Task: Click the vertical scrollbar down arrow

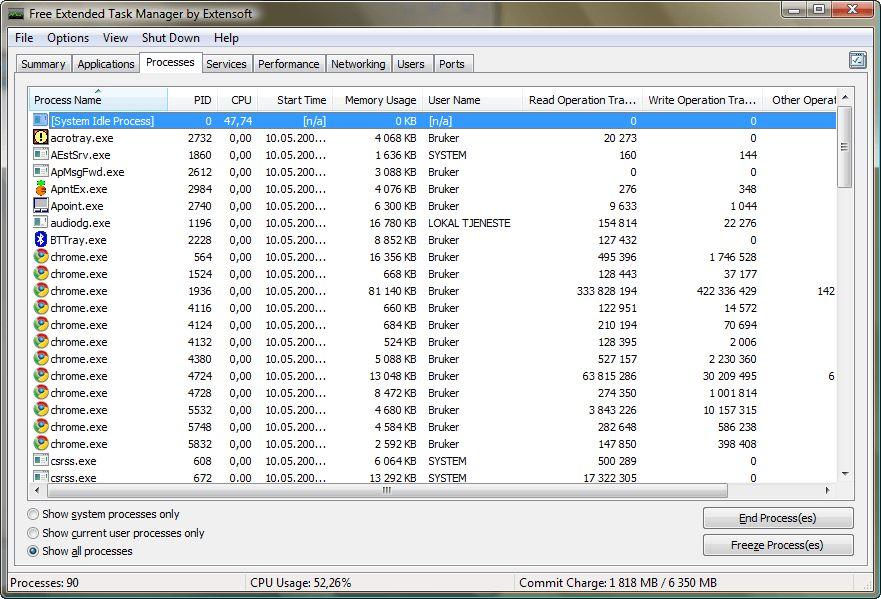Action: [845, 474]
